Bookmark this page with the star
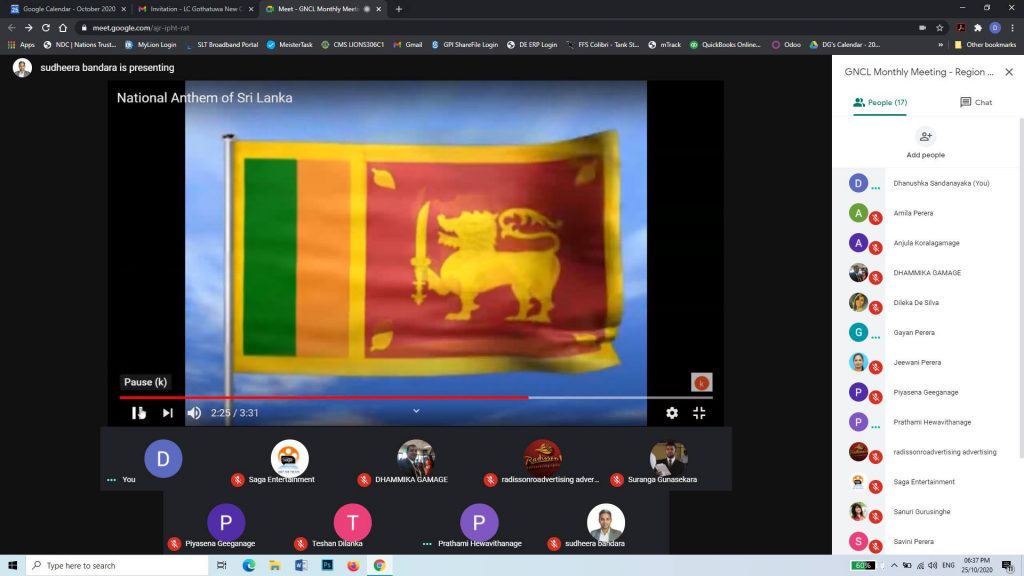 tap(940, 28)
